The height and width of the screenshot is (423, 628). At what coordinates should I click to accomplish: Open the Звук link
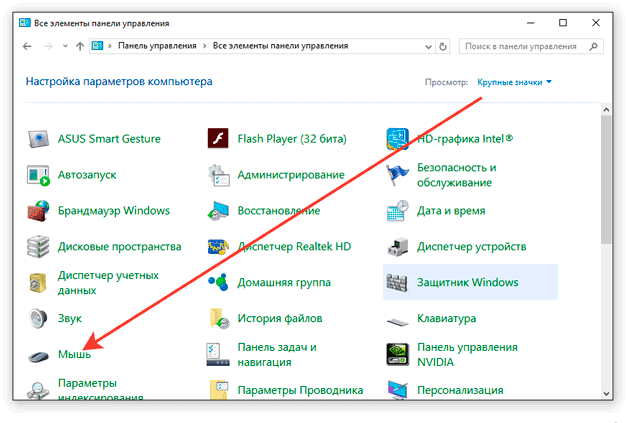70,318
